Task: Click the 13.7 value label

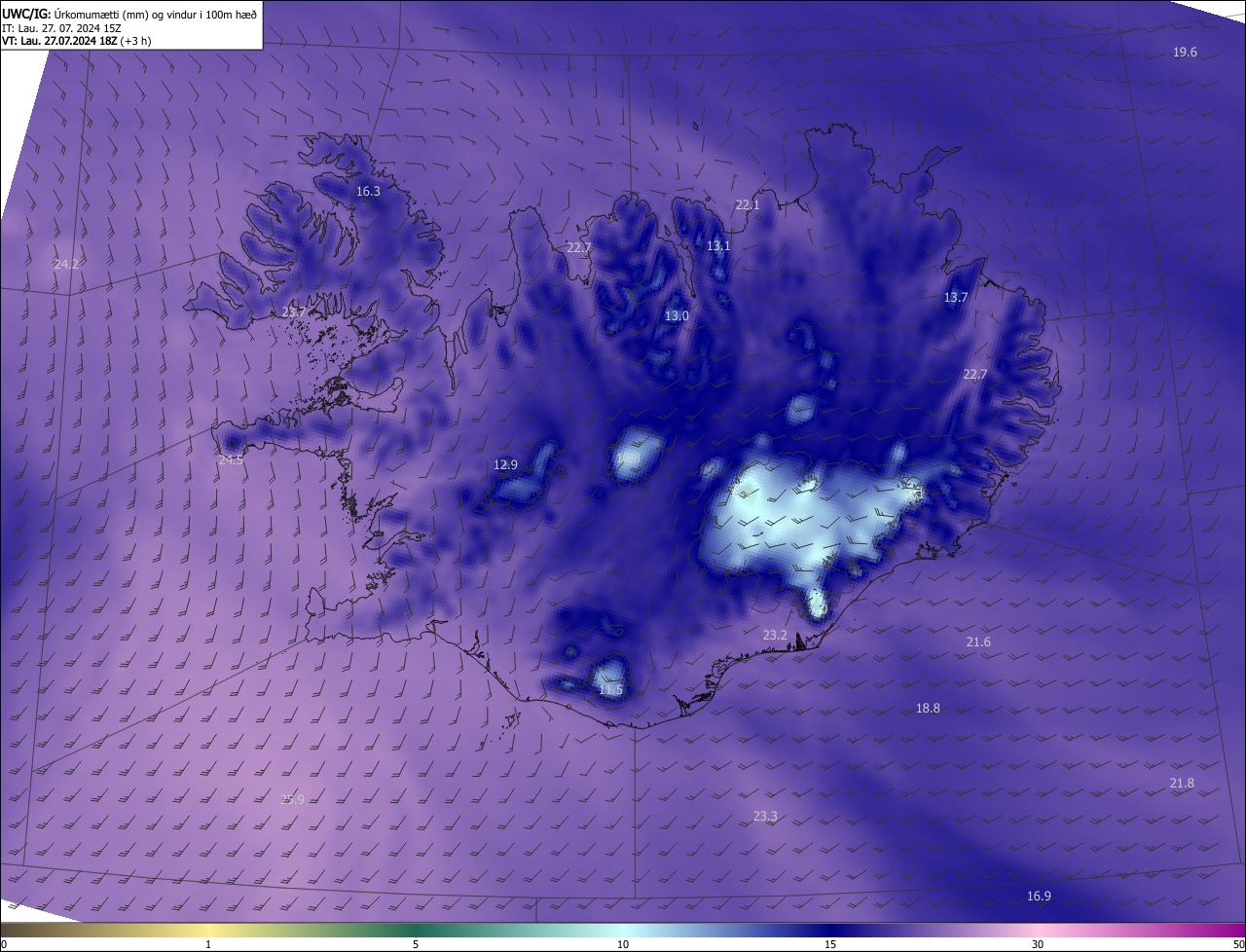Action: (x=956, y=298)
